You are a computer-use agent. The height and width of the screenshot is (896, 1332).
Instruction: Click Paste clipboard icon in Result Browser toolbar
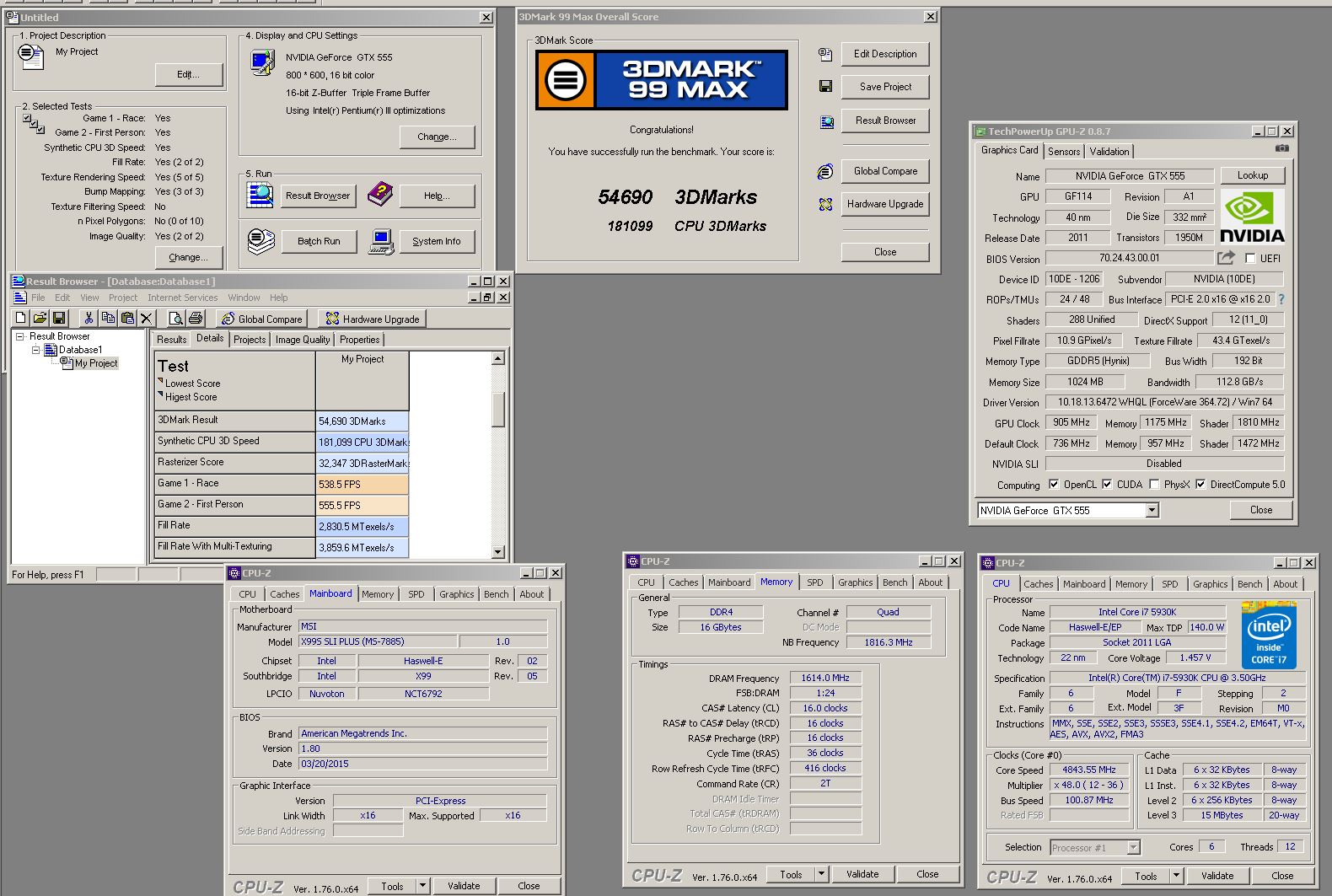[x=127, y=318]
